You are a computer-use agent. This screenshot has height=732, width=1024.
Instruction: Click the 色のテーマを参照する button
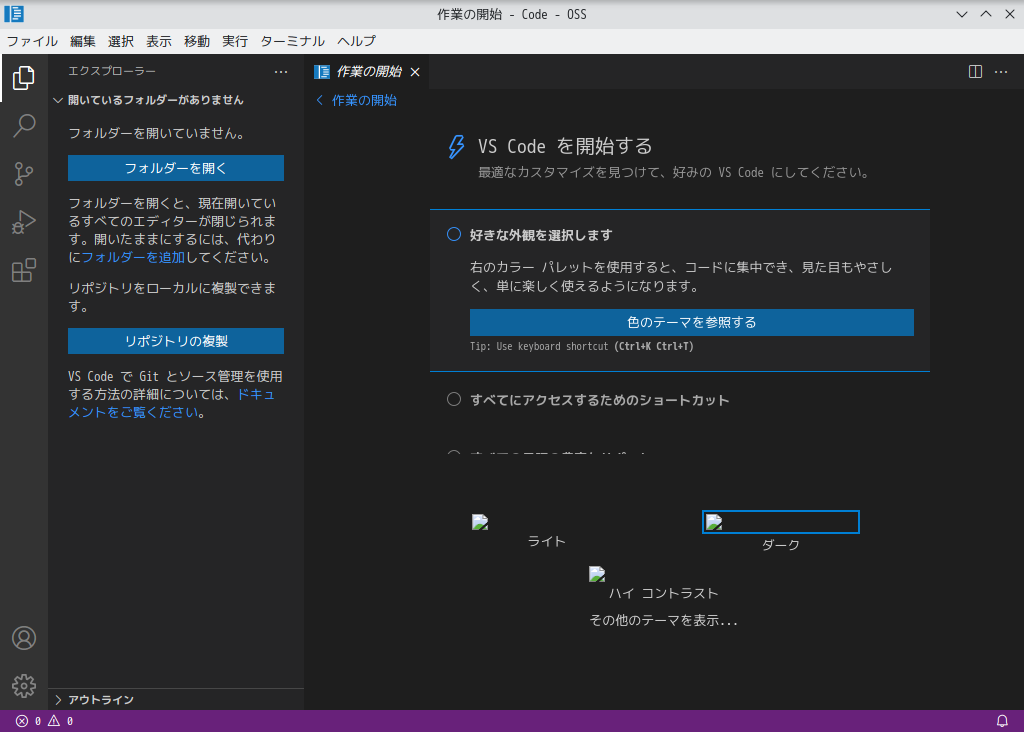tap(692, 323)
